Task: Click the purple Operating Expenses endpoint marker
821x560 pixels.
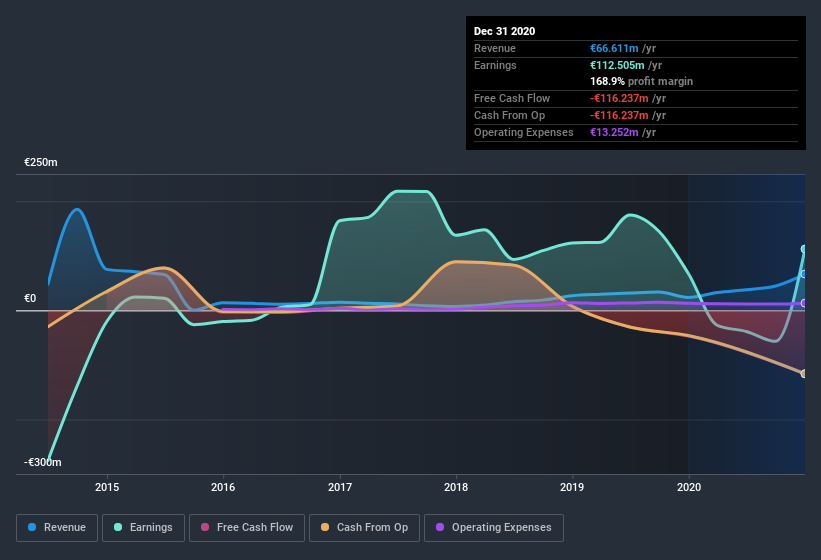Action: click(803, 303)
